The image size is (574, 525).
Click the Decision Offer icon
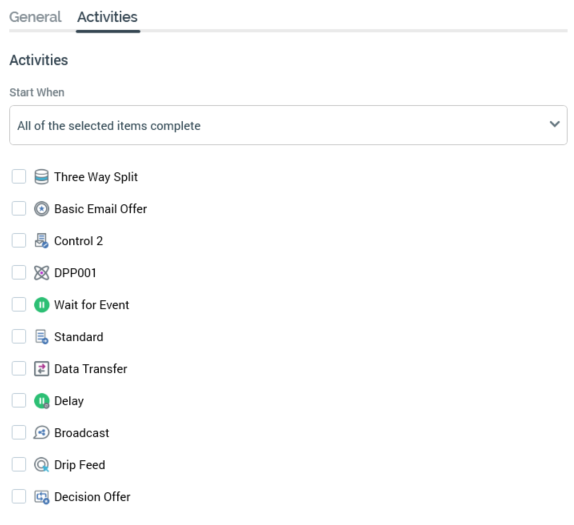(x=41, y=497)
